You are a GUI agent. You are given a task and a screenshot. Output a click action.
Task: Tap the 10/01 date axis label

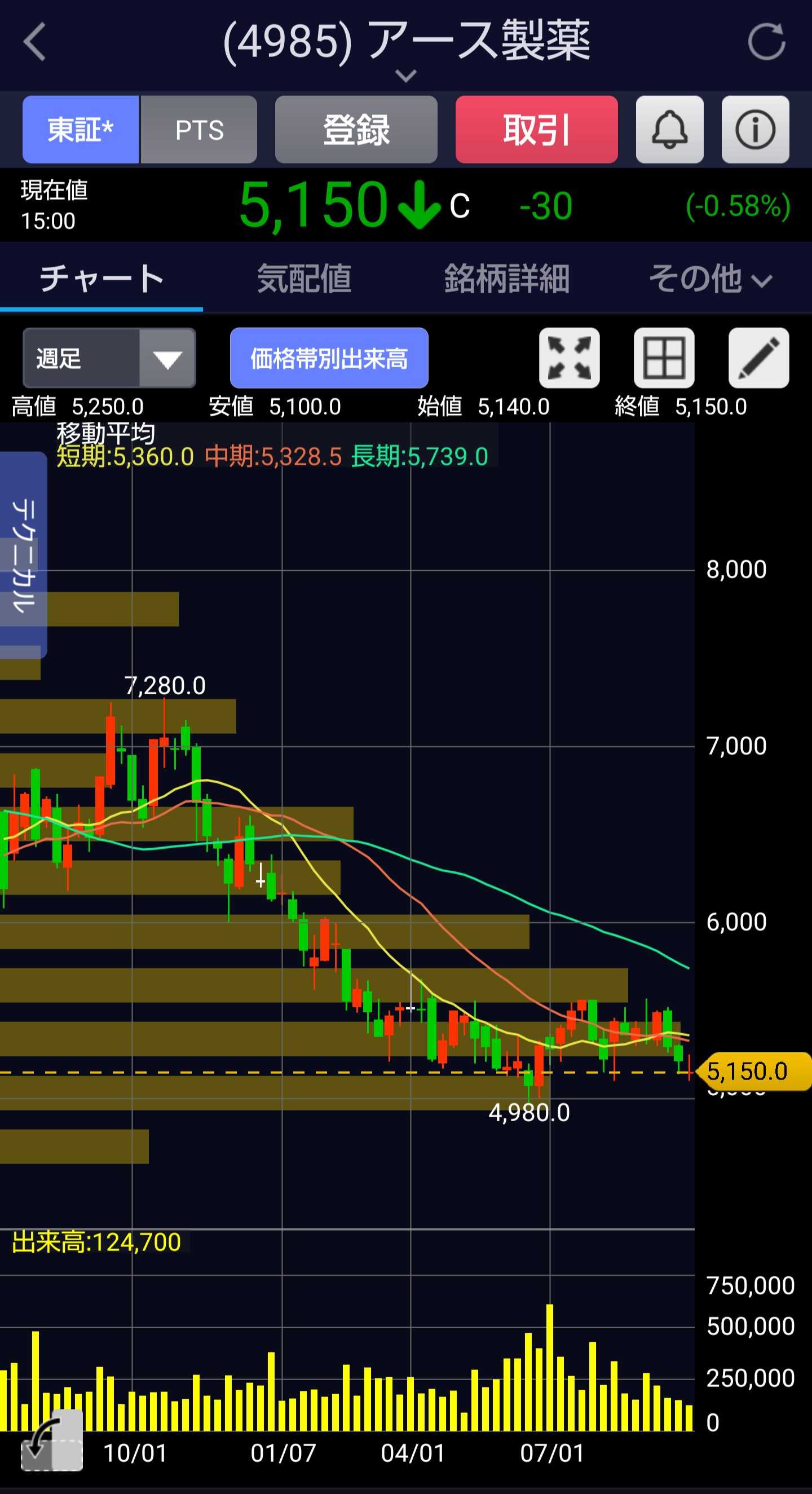[135, 1453]
